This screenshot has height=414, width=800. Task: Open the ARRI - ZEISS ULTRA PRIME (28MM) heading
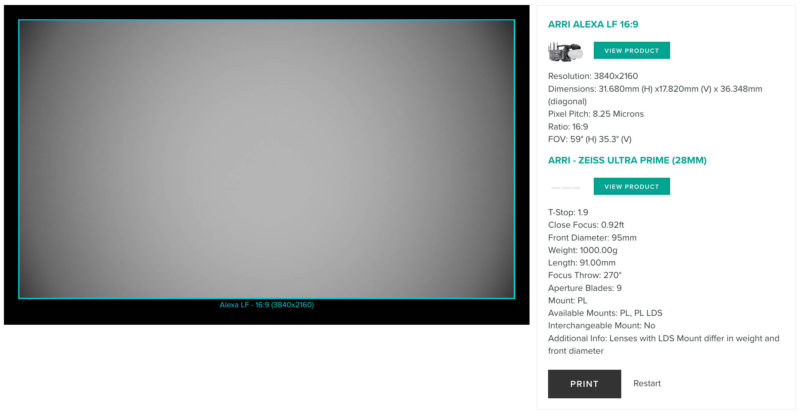(627, 160)
